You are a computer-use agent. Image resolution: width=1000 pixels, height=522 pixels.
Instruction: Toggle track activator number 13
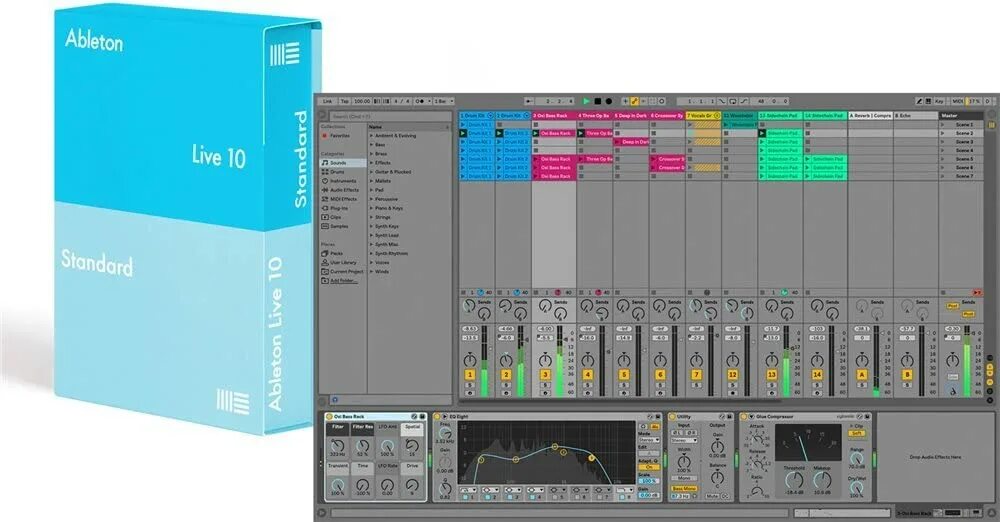coord(772,375)
